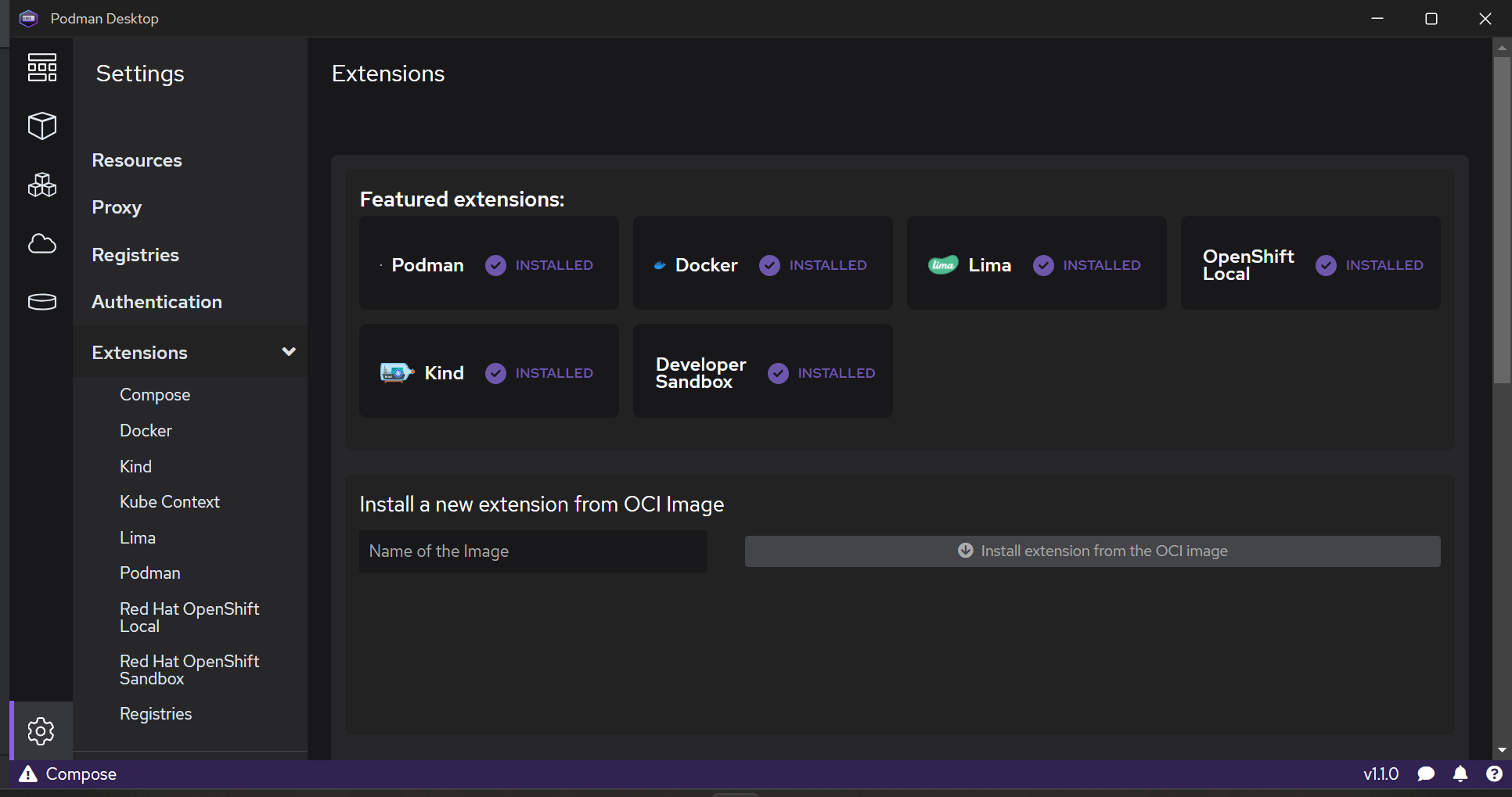1512x797 pixels.
Task: Focus the Name of the Image field
Action: tap(533, 551)
